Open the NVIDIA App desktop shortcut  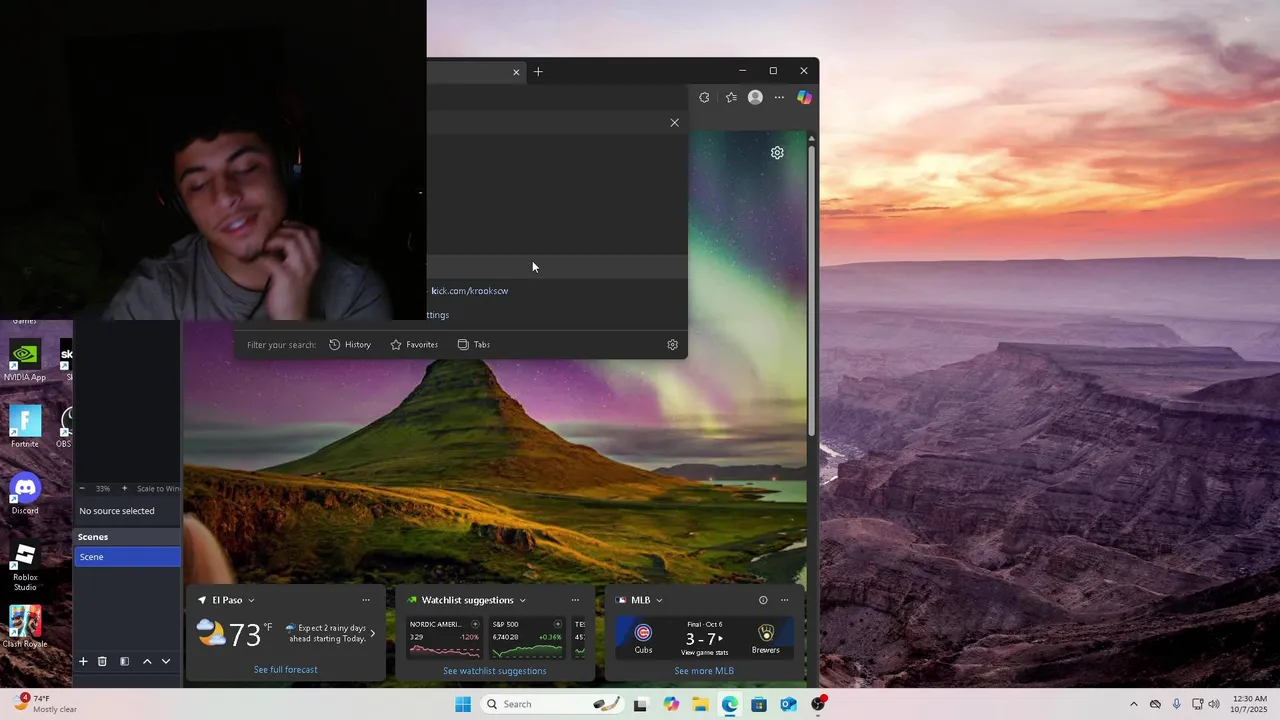25,360
